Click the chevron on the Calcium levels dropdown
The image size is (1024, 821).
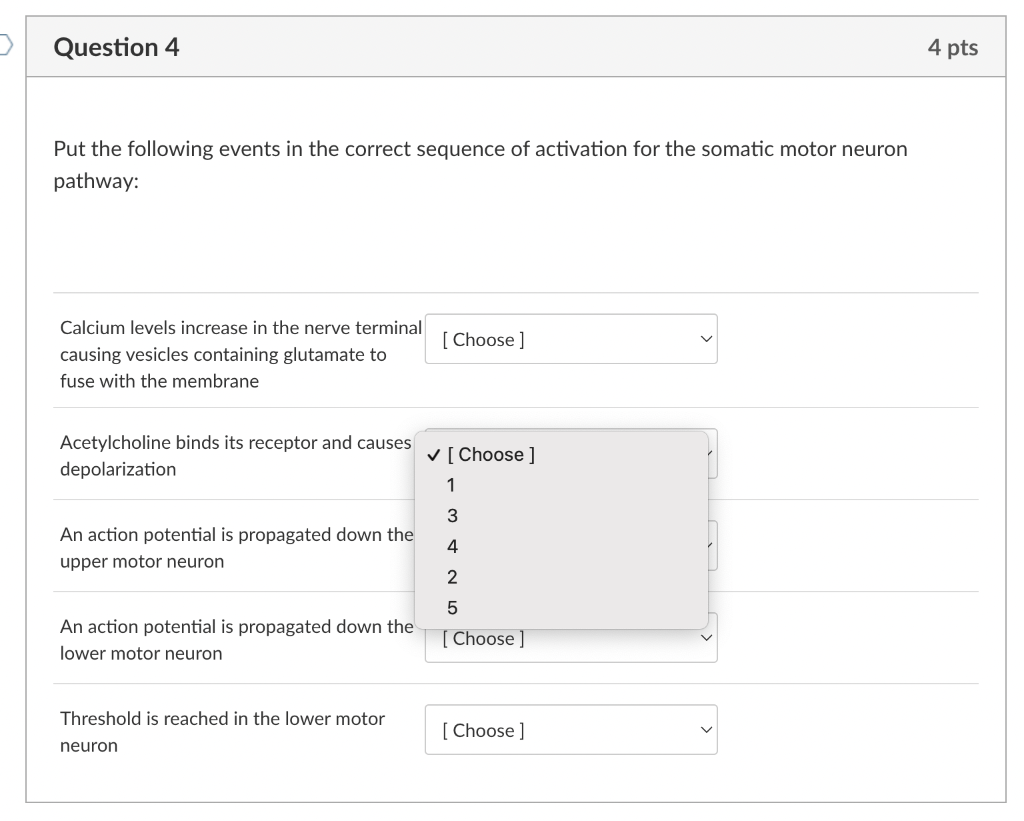pyautogui.click(x=706, y=339)
